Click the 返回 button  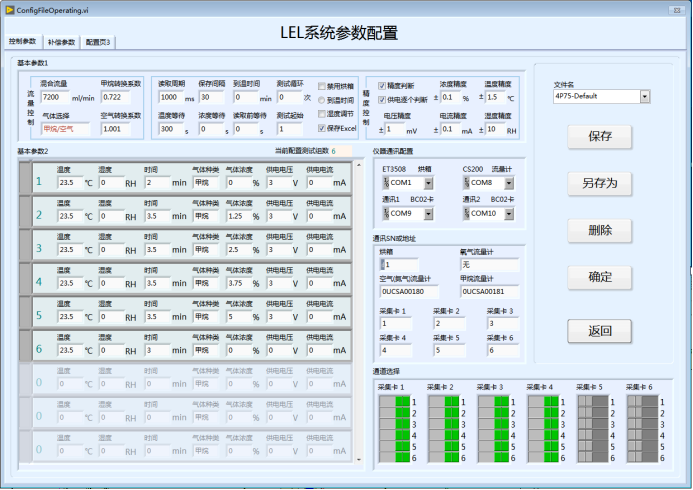click(599, 331)
